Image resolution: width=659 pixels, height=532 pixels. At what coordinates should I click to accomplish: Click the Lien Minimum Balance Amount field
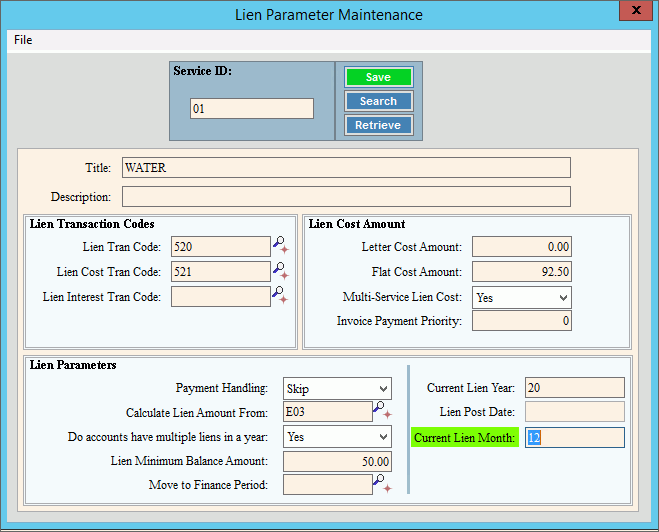coord(337,461)
